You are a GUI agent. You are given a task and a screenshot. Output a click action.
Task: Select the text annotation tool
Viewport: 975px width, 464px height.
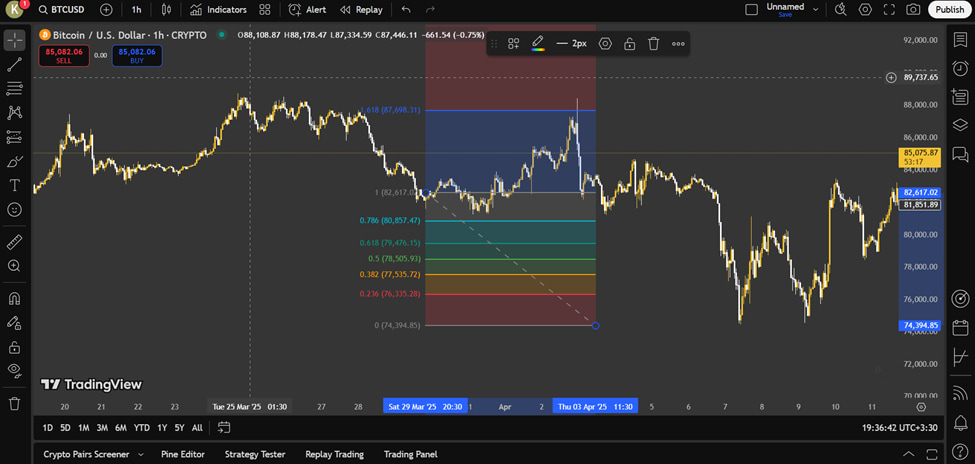14,185
